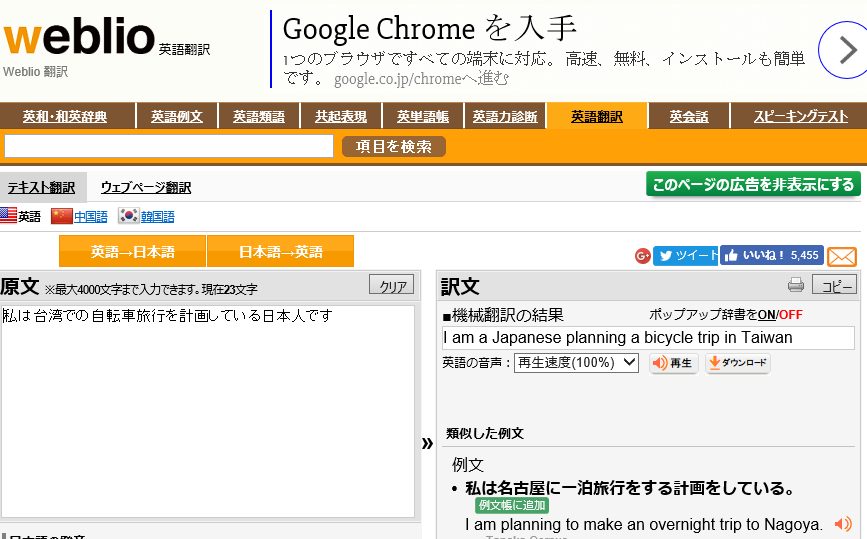Viewport: 867px width, 539px height.
Task: Click このページの広告を非表示にする button
Action: [x=753, y=184]
